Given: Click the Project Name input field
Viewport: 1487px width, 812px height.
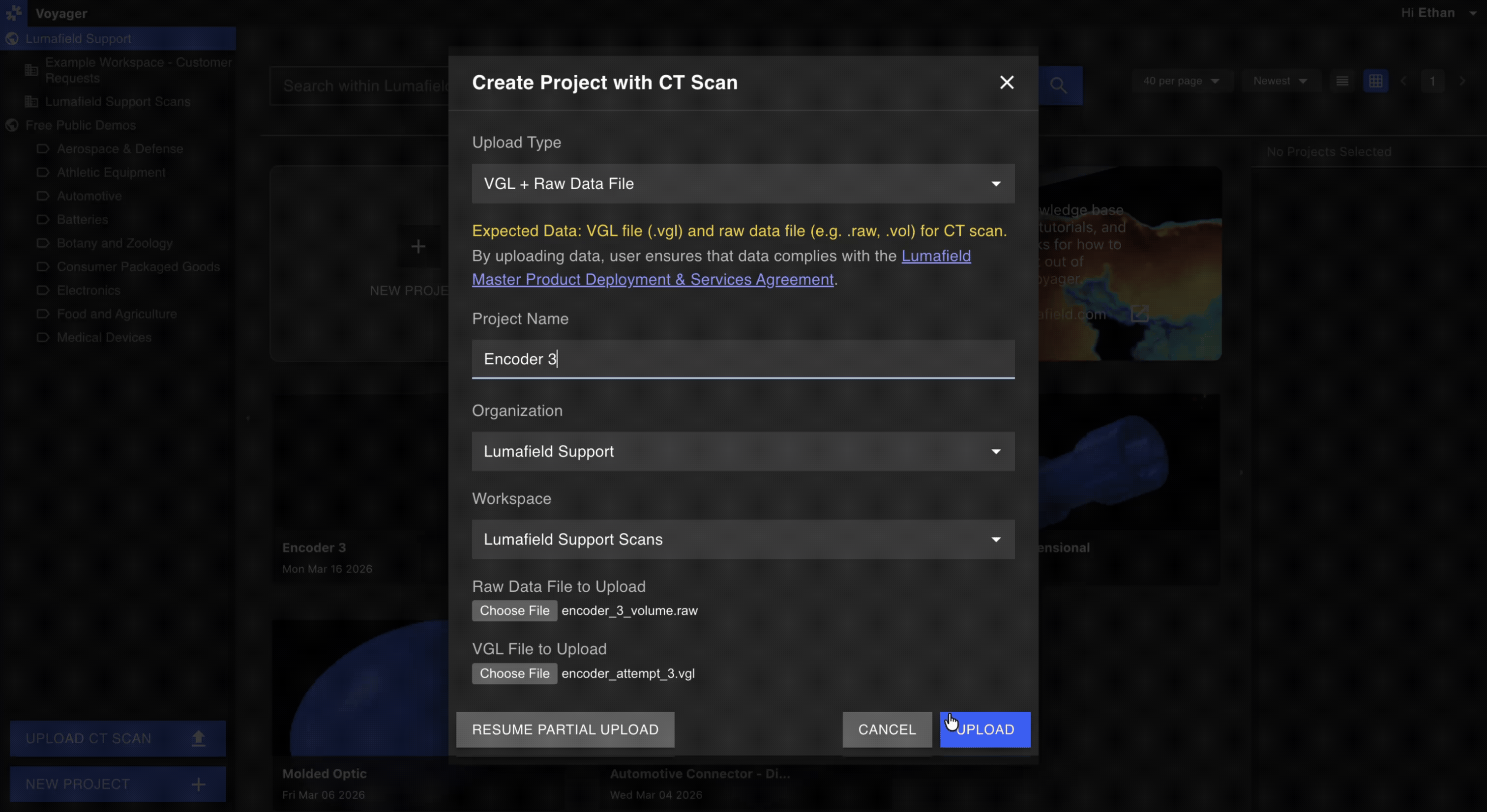Looking at the screenshot, I should [x=743, y=359].
